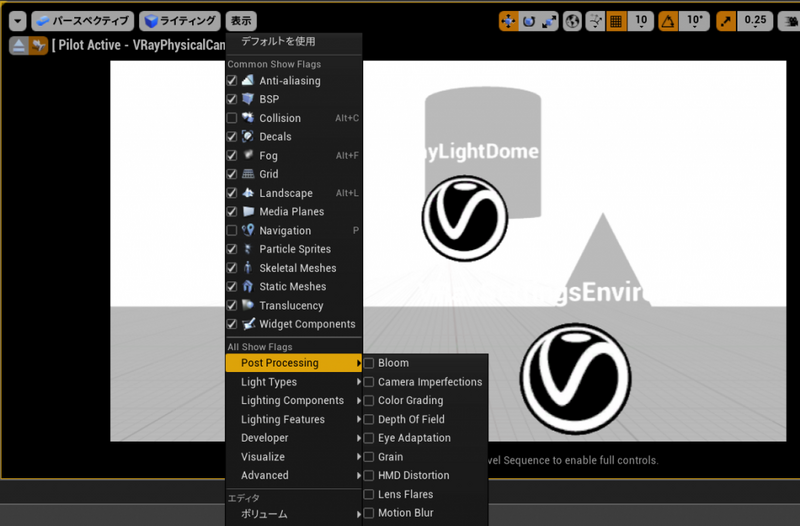Open the Advanced submenu
This screenshot has height=526, width=800.
coord(294,475)
